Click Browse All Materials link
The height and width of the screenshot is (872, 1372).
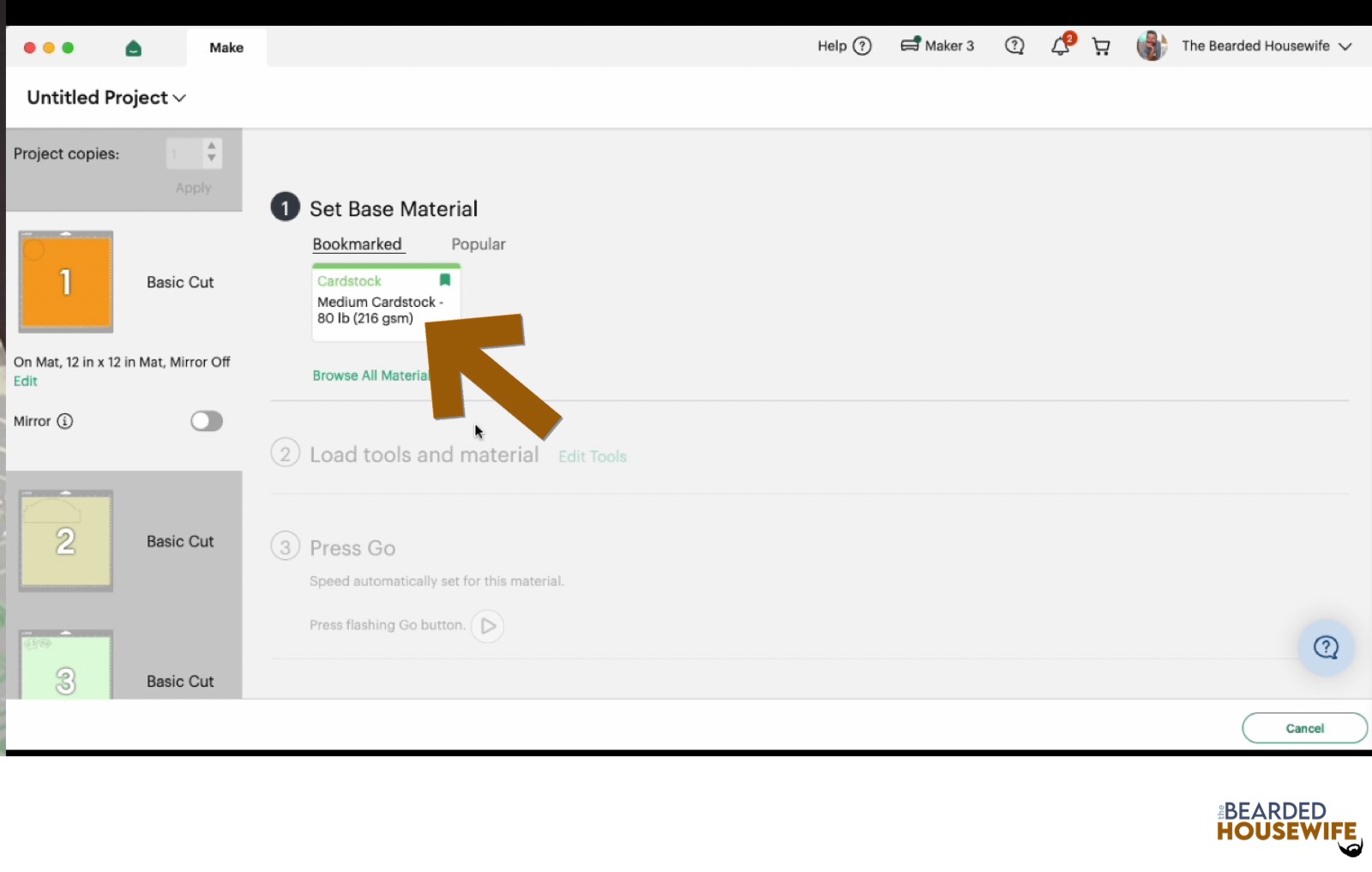click(370, 376)
